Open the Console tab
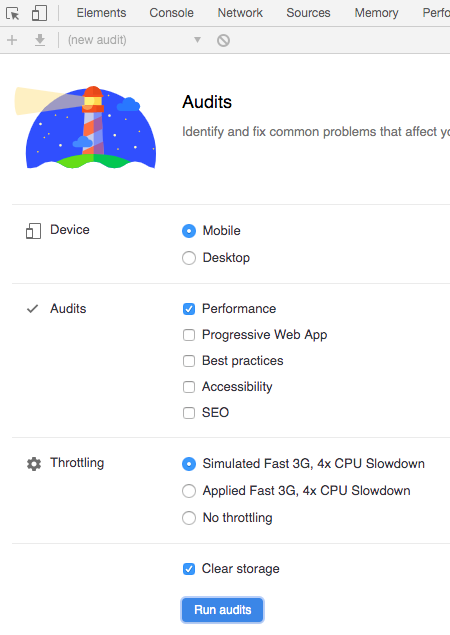450x635 pixels. (171, 13)
